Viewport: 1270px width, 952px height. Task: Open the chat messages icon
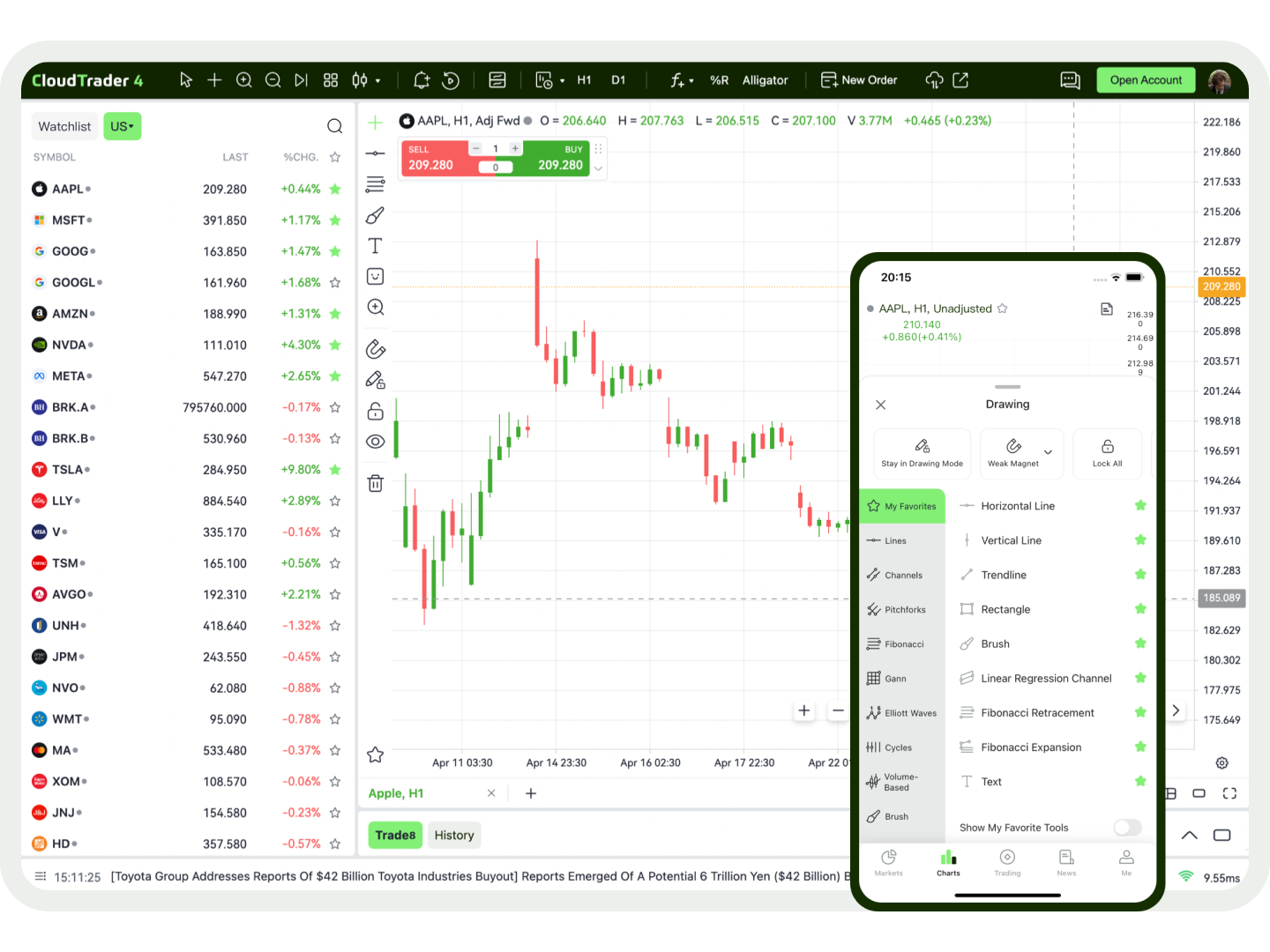click(x=1070, y=80)
